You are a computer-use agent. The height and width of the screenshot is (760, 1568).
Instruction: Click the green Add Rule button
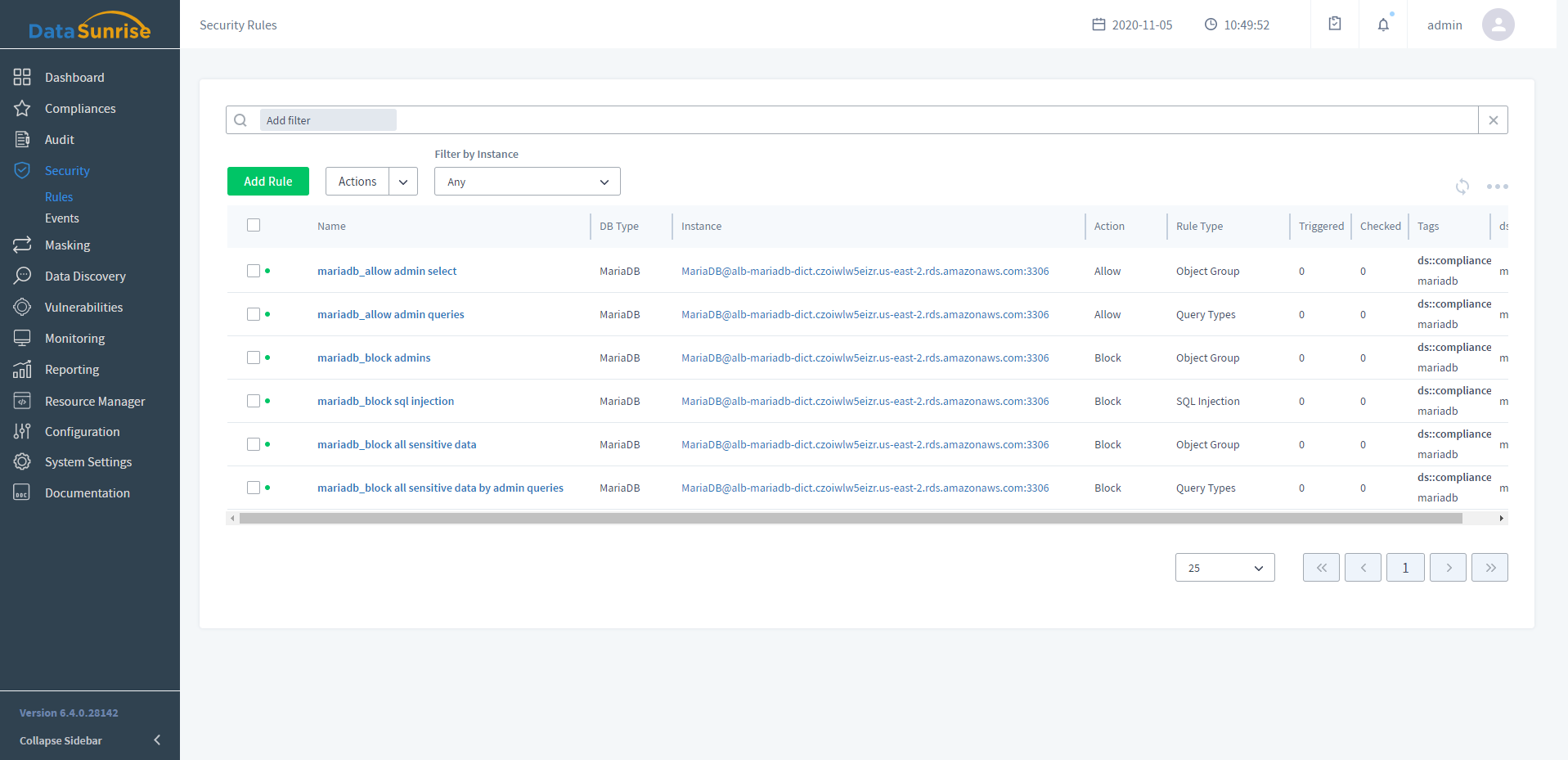268,182
